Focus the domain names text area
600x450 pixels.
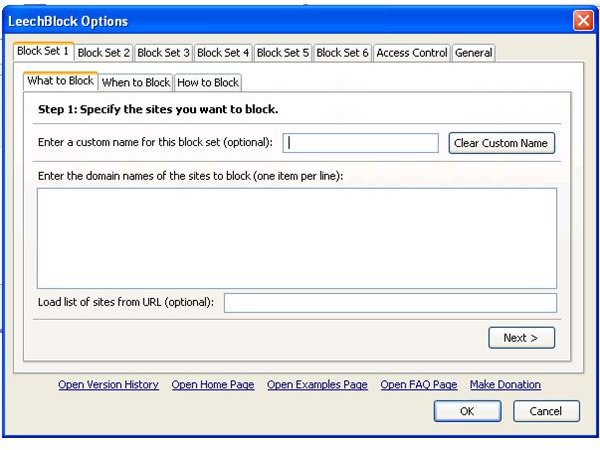[297, 238]
